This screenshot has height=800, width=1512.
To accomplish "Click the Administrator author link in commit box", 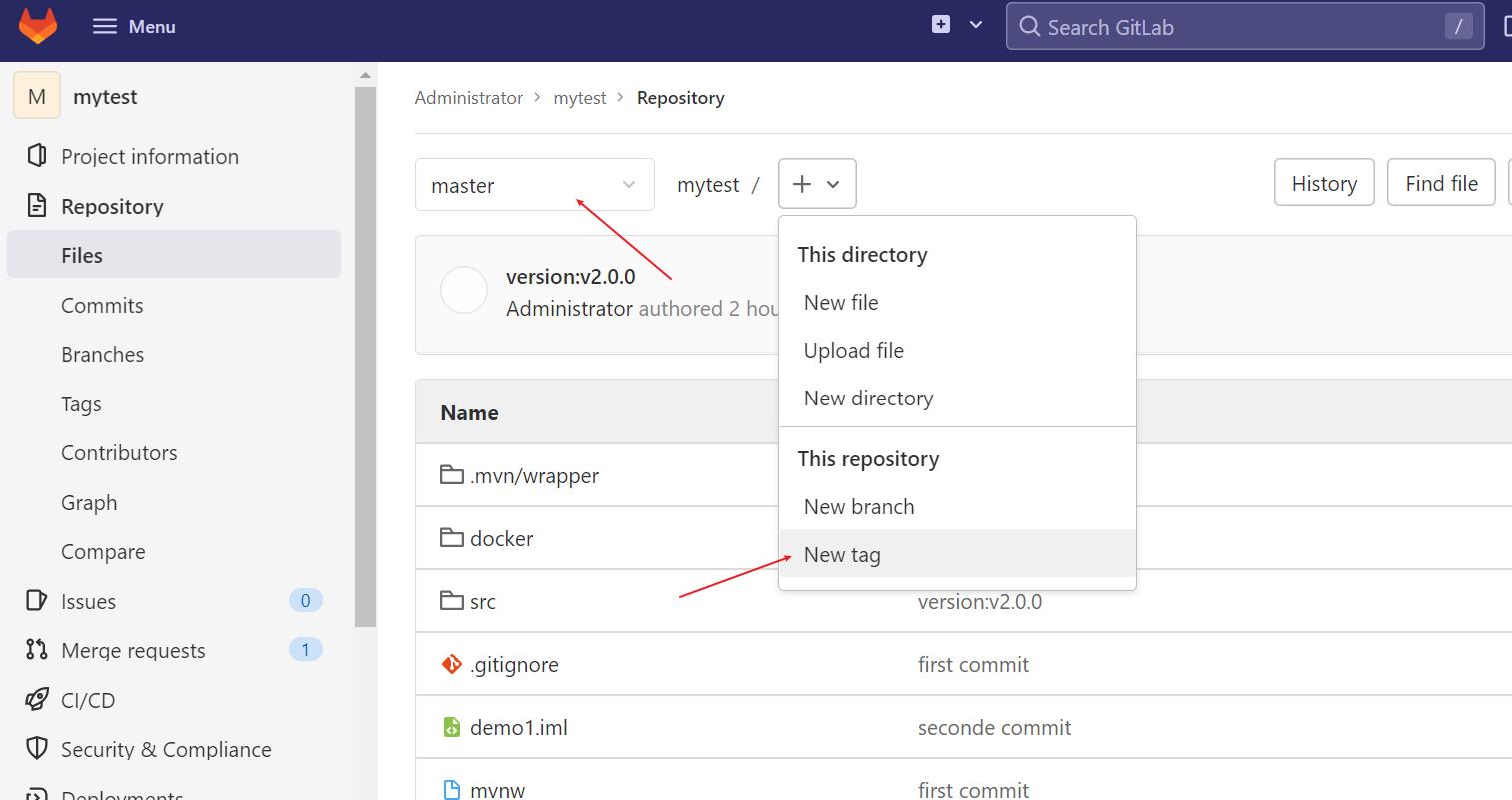I will 569,309.
